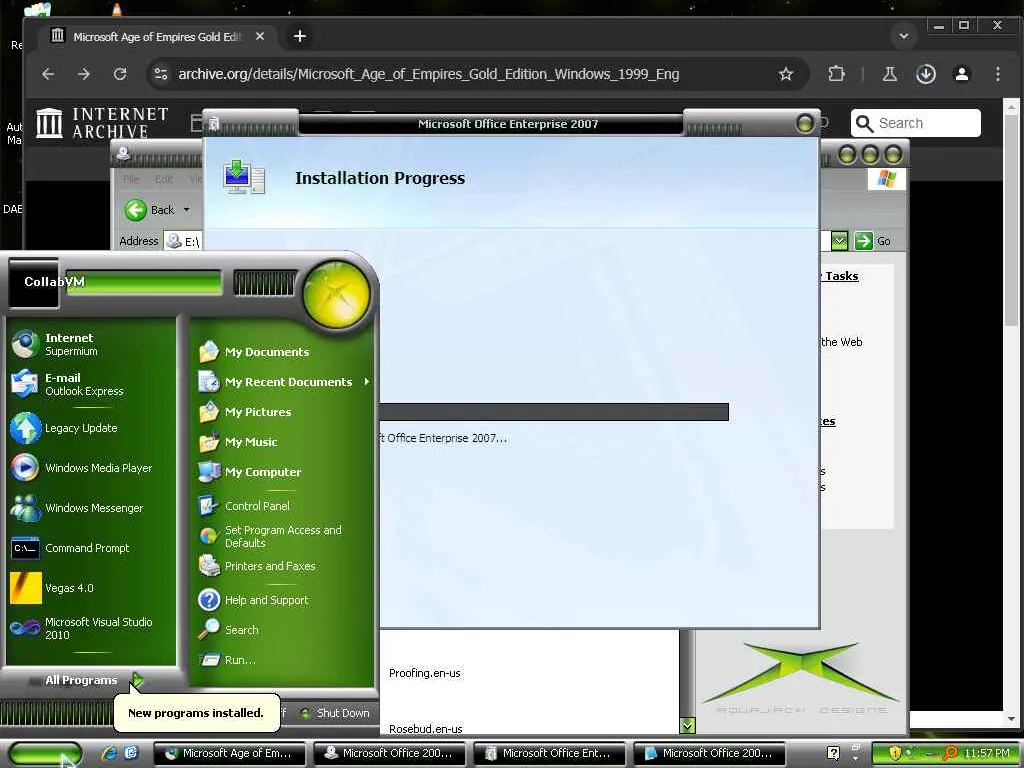Open the browser three-dot menu
1024x768 pixels.
click(x=998, y=74)
